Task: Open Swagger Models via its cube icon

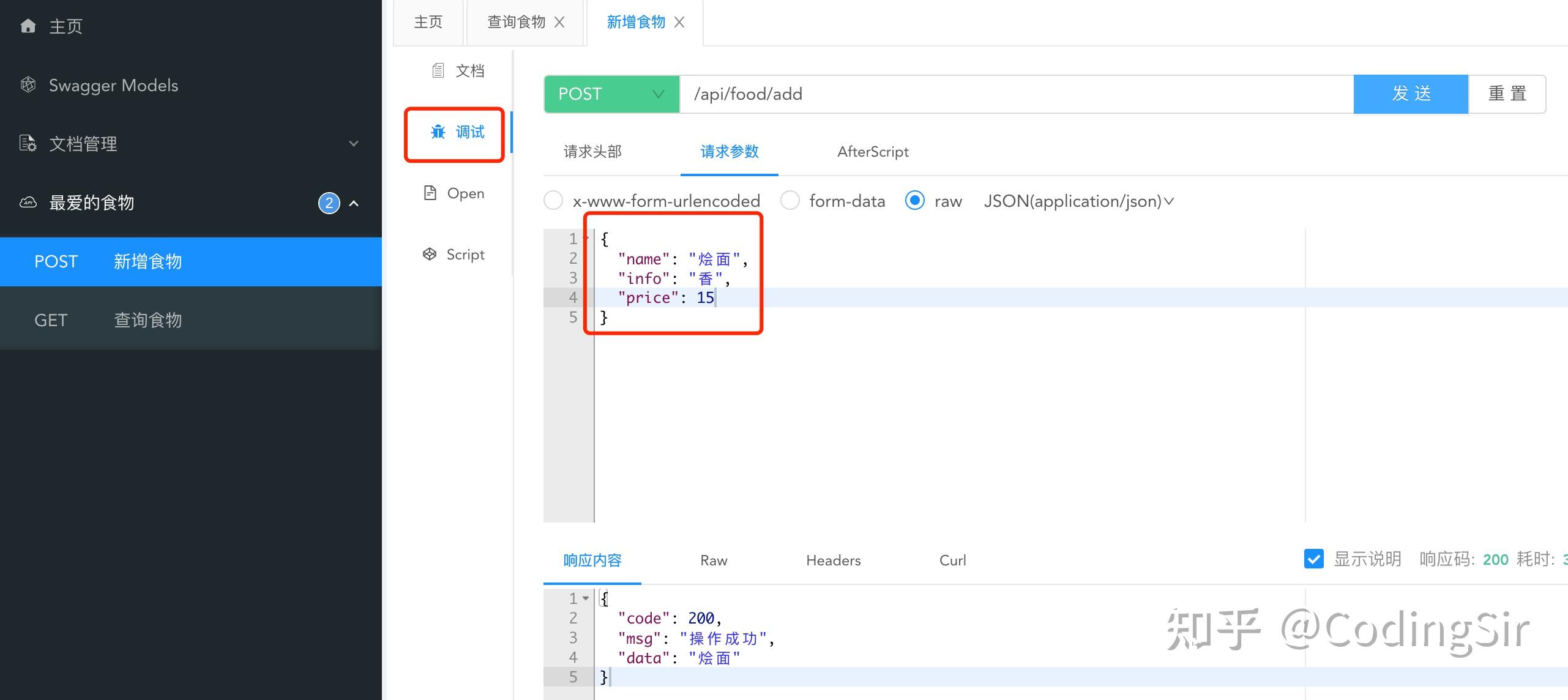Action: [28, 84]
